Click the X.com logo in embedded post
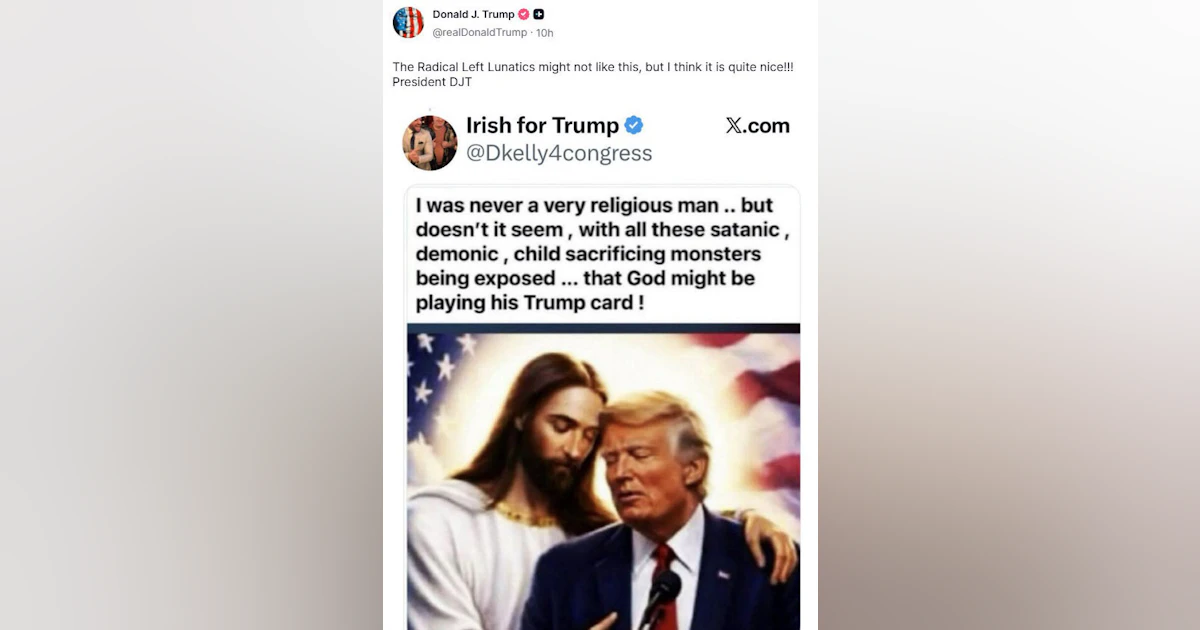Viewport: 1200px width, 630px height. (757, 125)
